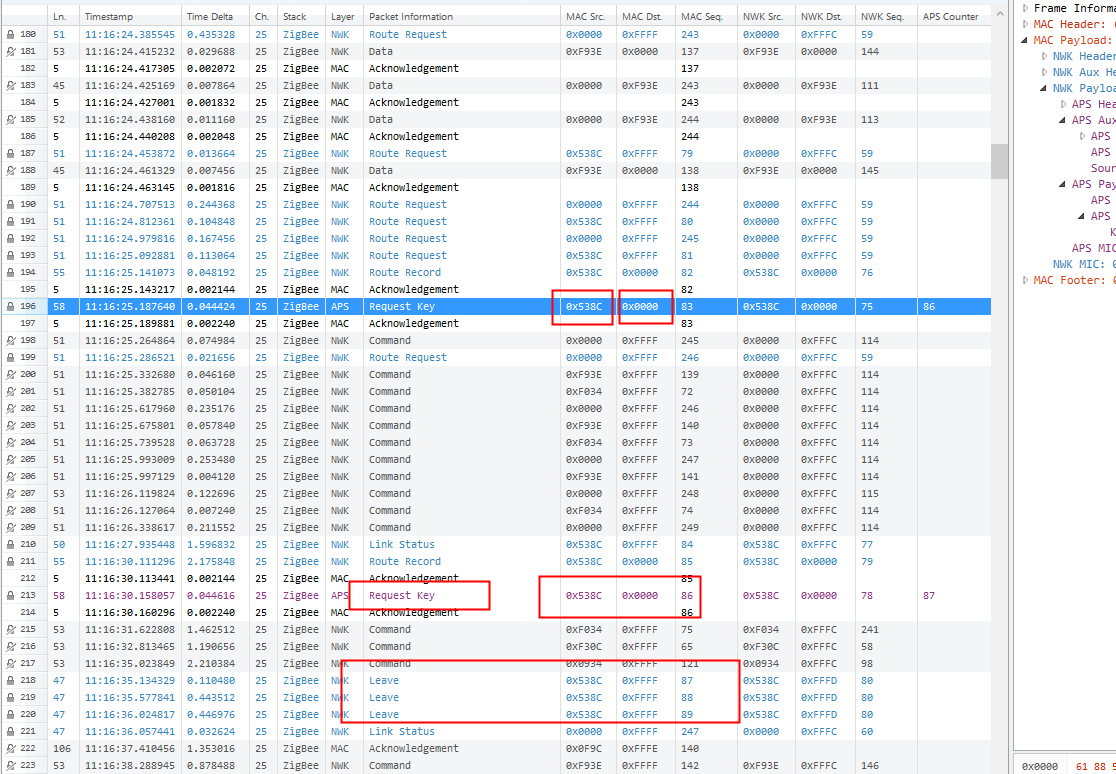Click the lock icon on packet 180
Viewport: 1116px width, 774px height.
tap(9, 35)
